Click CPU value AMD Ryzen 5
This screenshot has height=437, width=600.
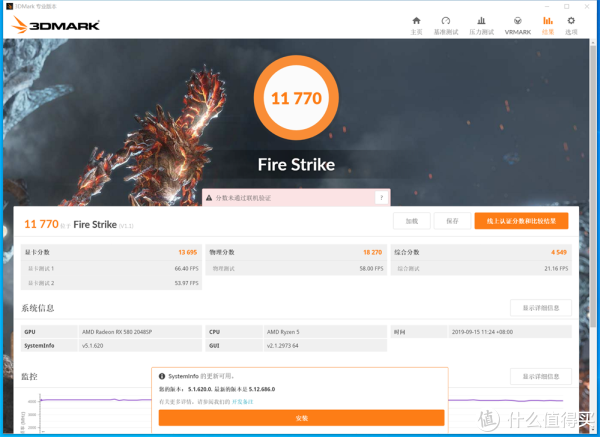pos(283,332)
